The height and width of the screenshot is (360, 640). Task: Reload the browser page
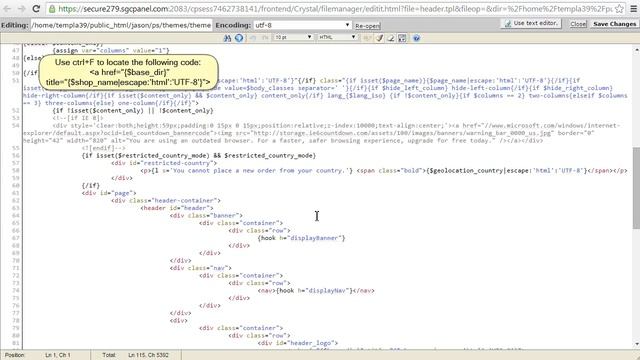pos(36,9)
